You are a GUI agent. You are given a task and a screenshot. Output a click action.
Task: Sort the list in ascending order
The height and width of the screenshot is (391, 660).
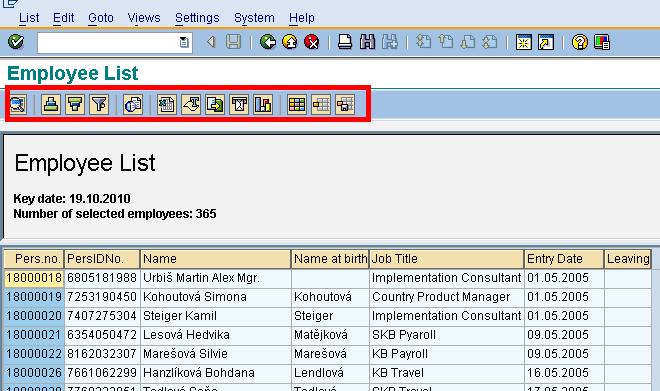click(51, 104)
